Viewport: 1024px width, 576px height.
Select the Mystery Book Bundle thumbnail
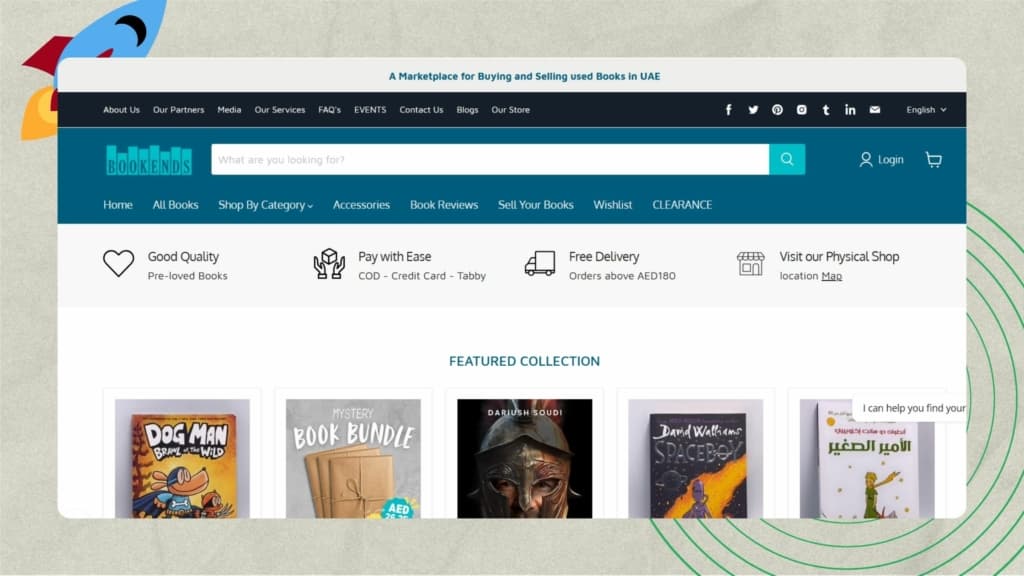[353, 458]
